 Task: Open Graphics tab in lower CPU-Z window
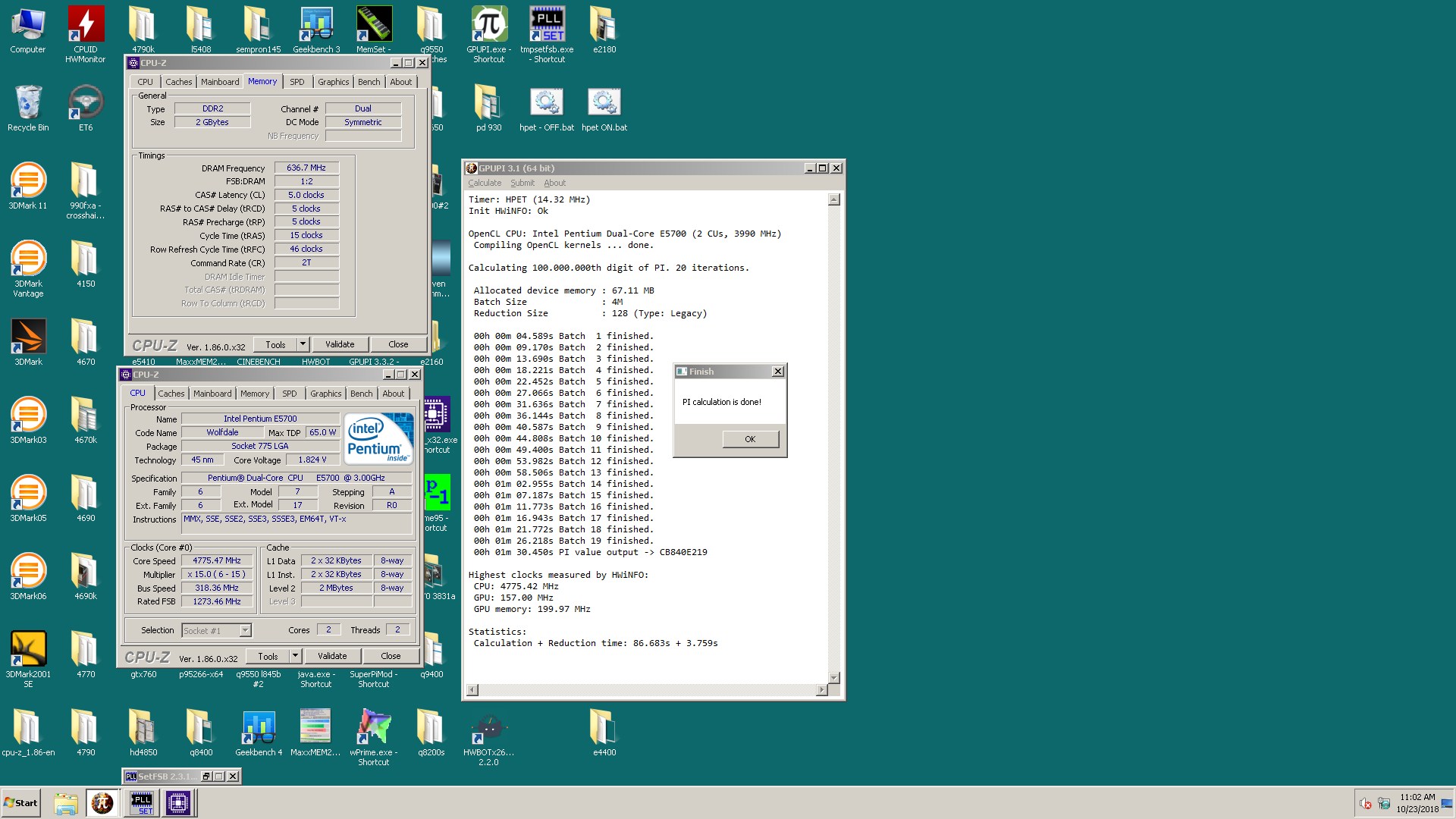[325, 394]
